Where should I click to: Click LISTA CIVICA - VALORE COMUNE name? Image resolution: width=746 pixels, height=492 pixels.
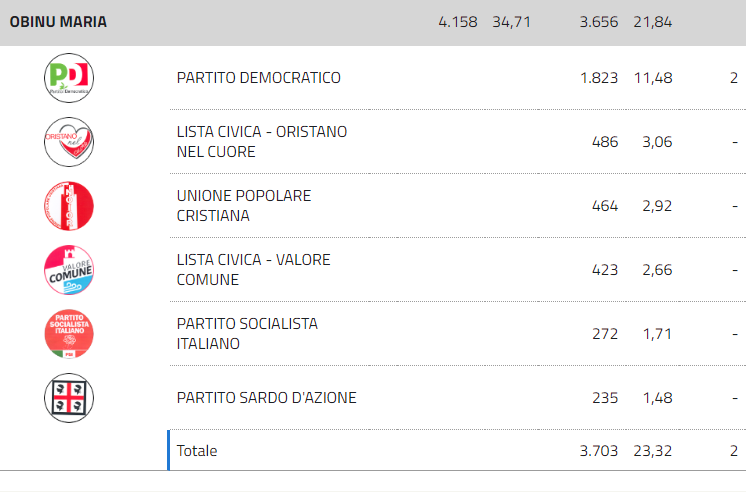pyautogui.click(x=253, y=270)
